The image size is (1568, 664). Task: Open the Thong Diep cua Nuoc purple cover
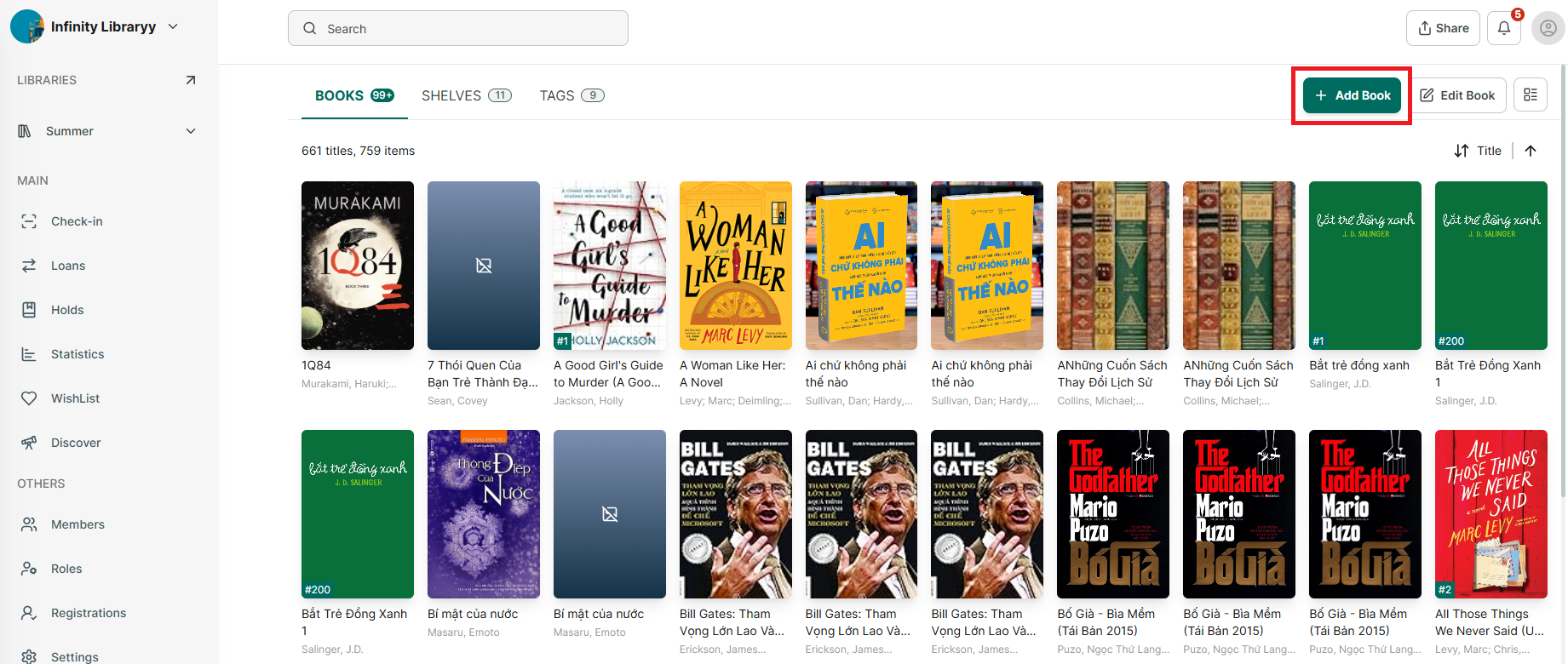[x=484, y=514]
